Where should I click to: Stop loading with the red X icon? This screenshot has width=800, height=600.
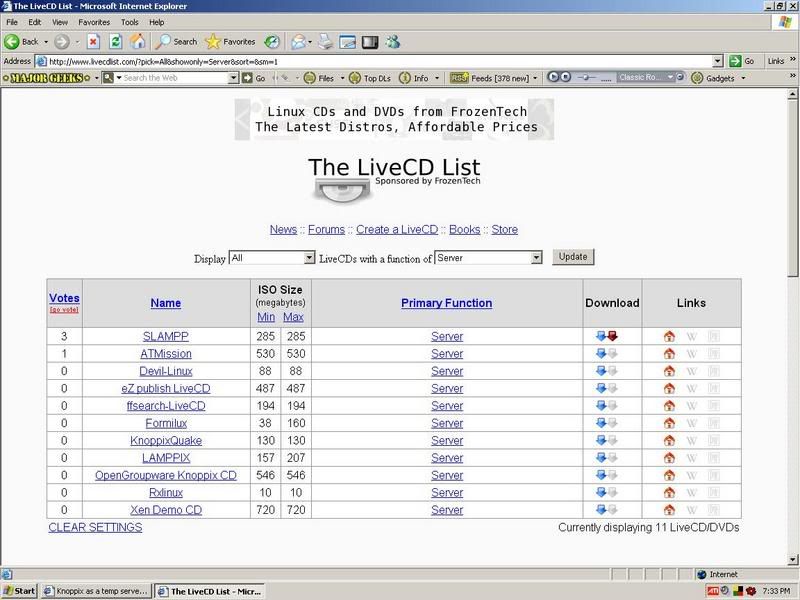93,42
